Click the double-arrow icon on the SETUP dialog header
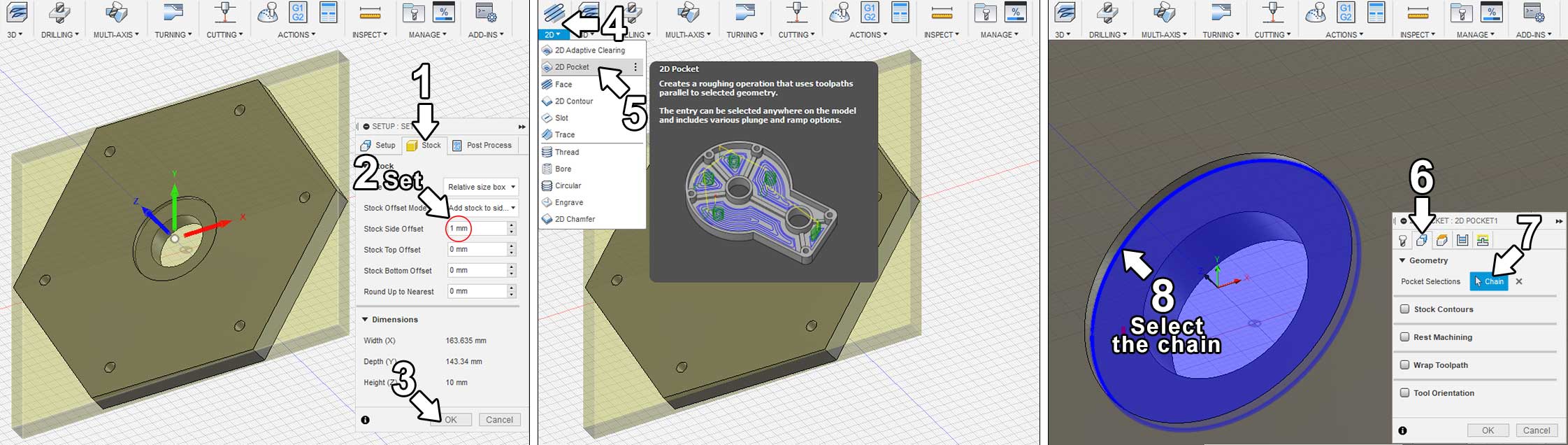This screenshot has width=1568, height=445. pyautogui.click(x=522, y=127)
